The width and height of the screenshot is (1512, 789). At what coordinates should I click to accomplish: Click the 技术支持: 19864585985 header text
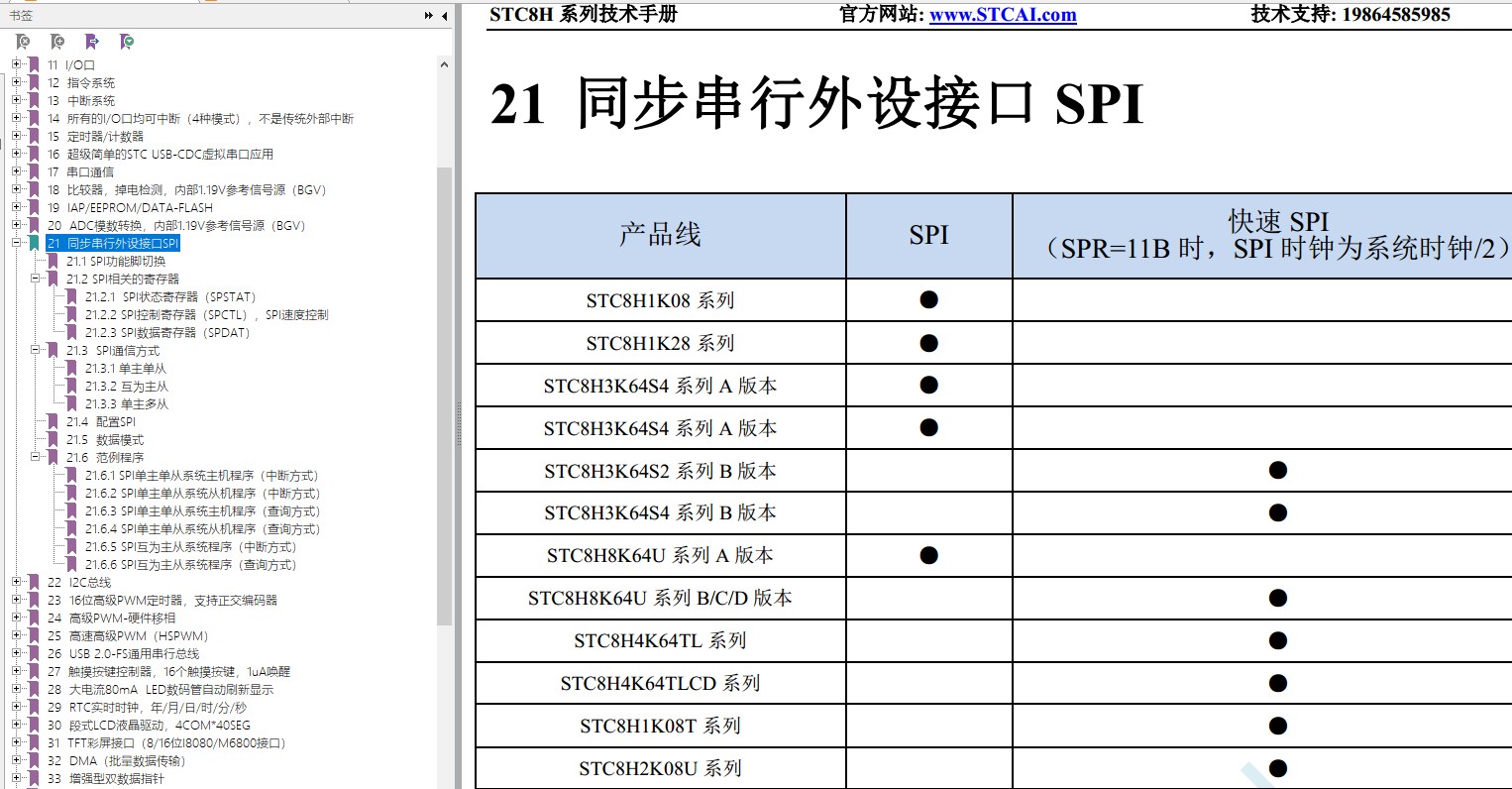(x=1350, y=15)
